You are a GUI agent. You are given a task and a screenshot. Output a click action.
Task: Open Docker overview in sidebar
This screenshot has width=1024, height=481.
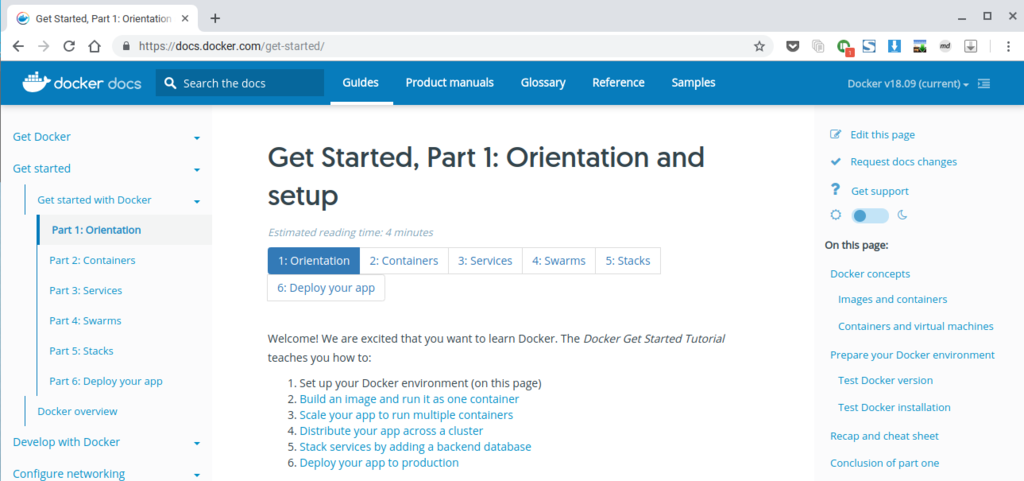coord(77,411)
